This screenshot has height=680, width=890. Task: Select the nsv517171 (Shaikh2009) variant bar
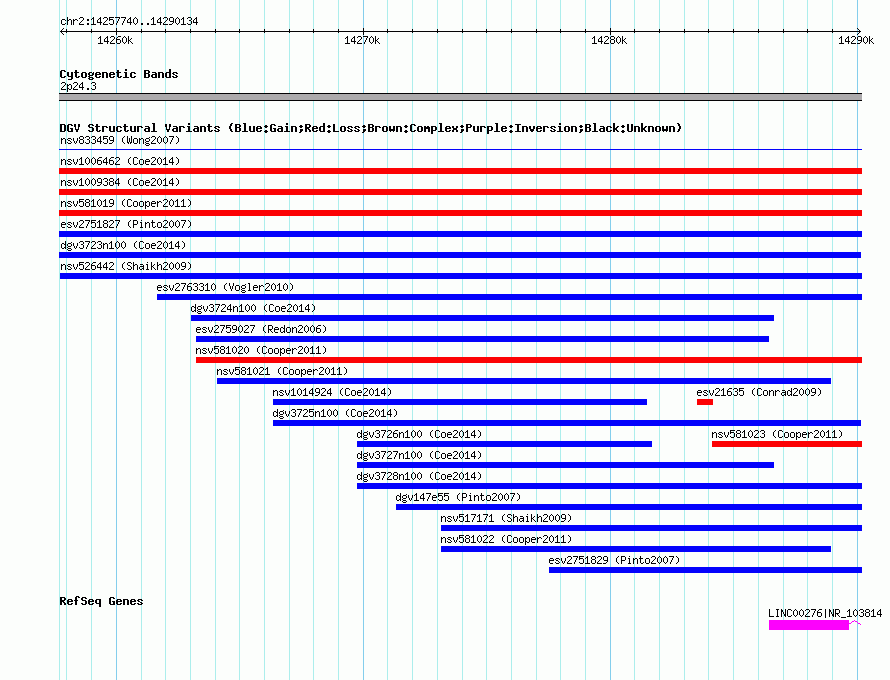pyautogui.click(x=652, y=528)
